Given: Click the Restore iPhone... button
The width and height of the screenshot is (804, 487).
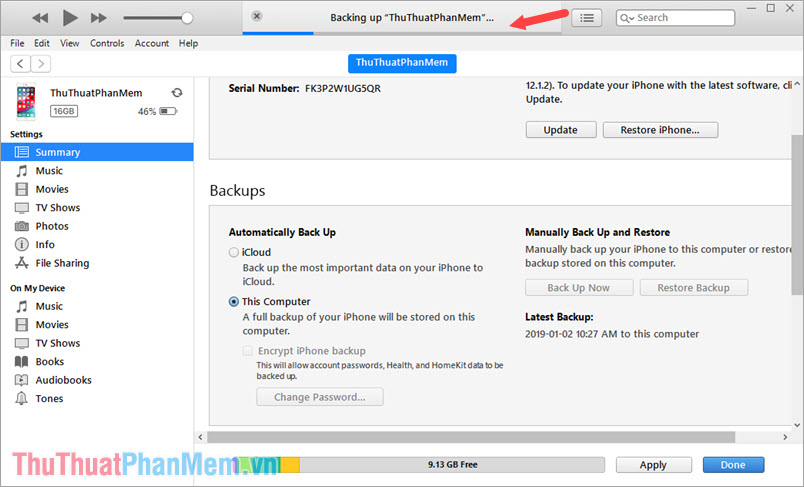Looking at the screenshot, I should tap(660, 130).
